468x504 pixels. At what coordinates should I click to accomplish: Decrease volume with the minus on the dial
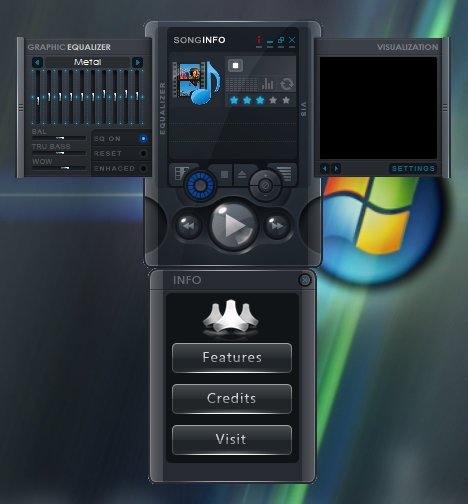(265, 196)
